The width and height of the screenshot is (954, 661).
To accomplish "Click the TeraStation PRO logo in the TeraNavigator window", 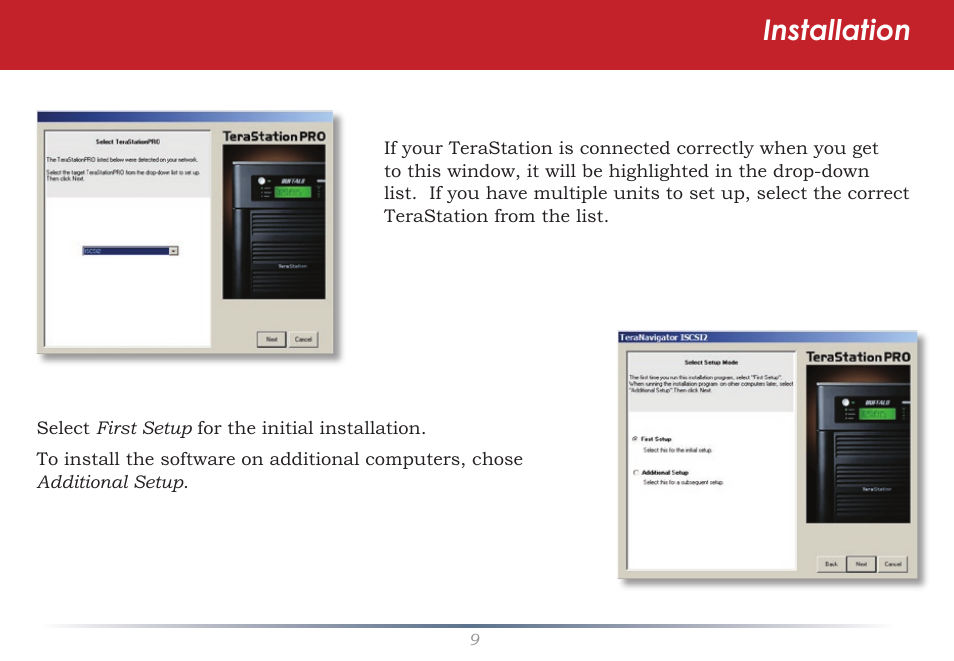I will (x=858, y=357).
